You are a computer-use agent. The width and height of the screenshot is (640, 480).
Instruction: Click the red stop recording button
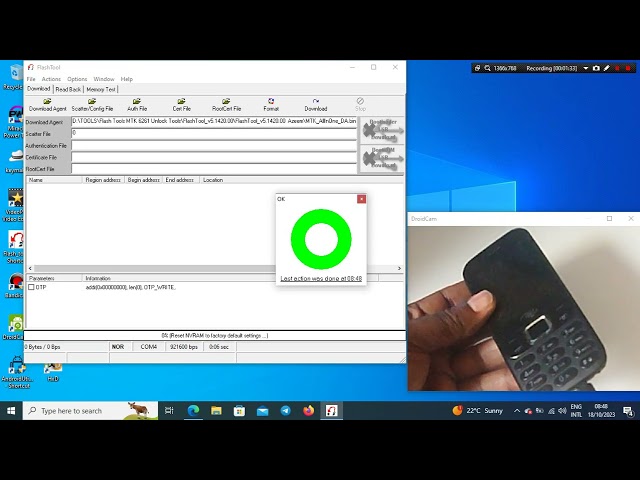click(x=628, y=68)
